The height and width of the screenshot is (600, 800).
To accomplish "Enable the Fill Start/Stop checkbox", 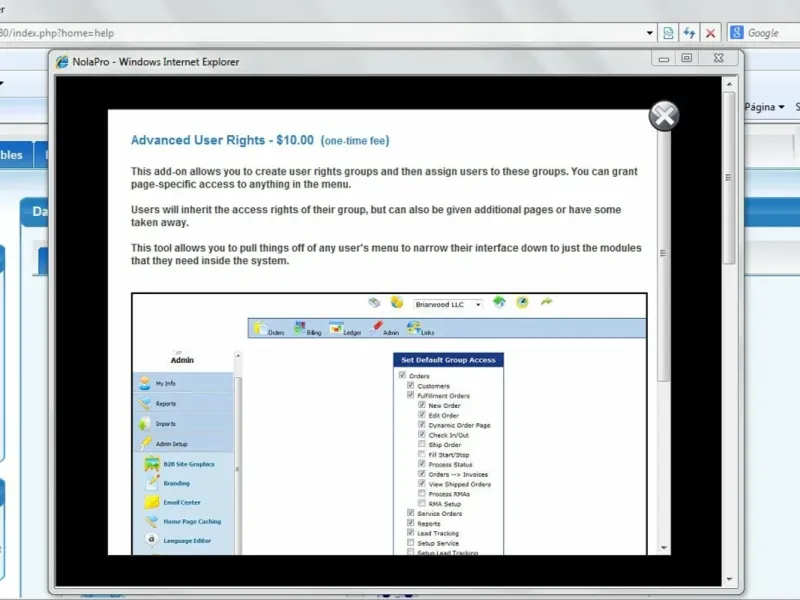I will (422, 454).
